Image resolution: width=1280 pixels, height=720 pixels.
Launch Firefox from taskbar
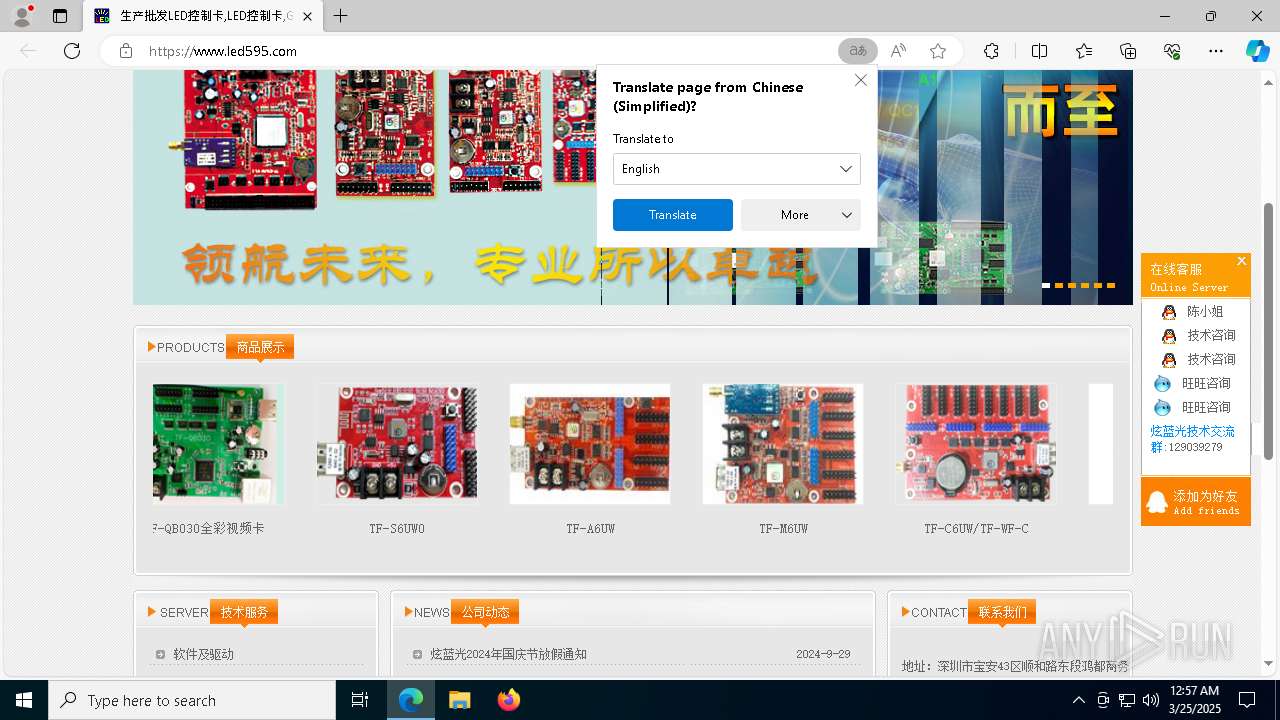click(508, 700)
